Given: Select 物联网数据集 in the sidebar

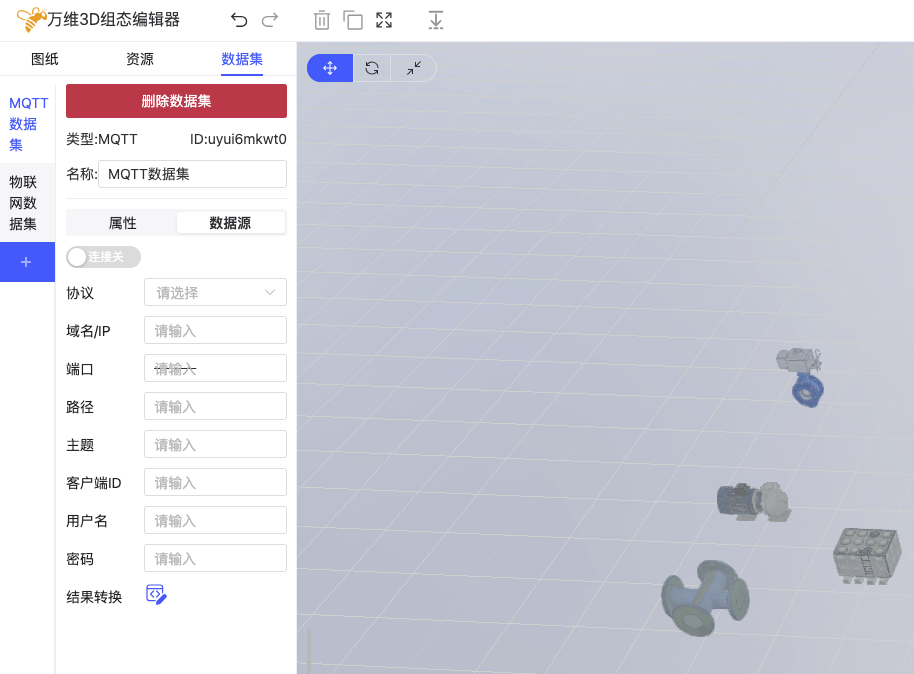Looking at the screenshot, I should click(24, 203).
